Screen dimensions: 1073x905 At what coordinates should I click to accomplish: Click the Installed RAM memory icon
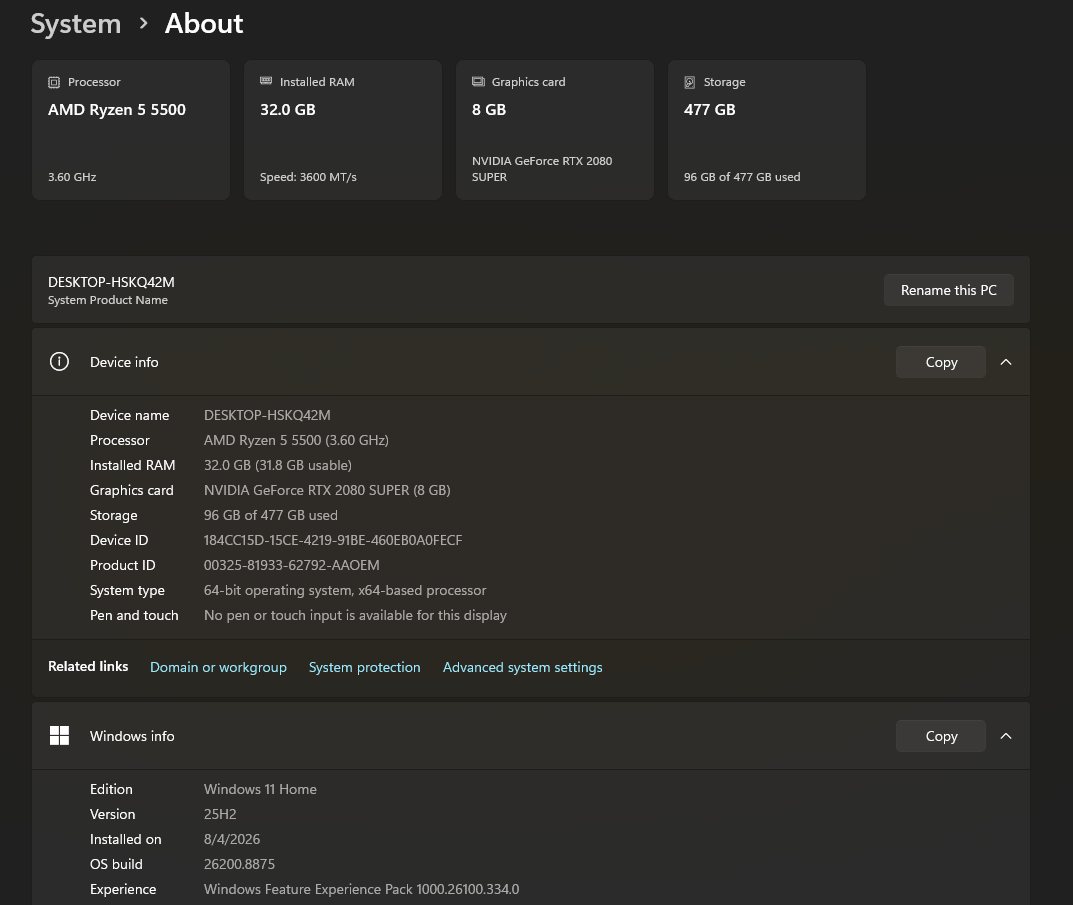point(266,81)
